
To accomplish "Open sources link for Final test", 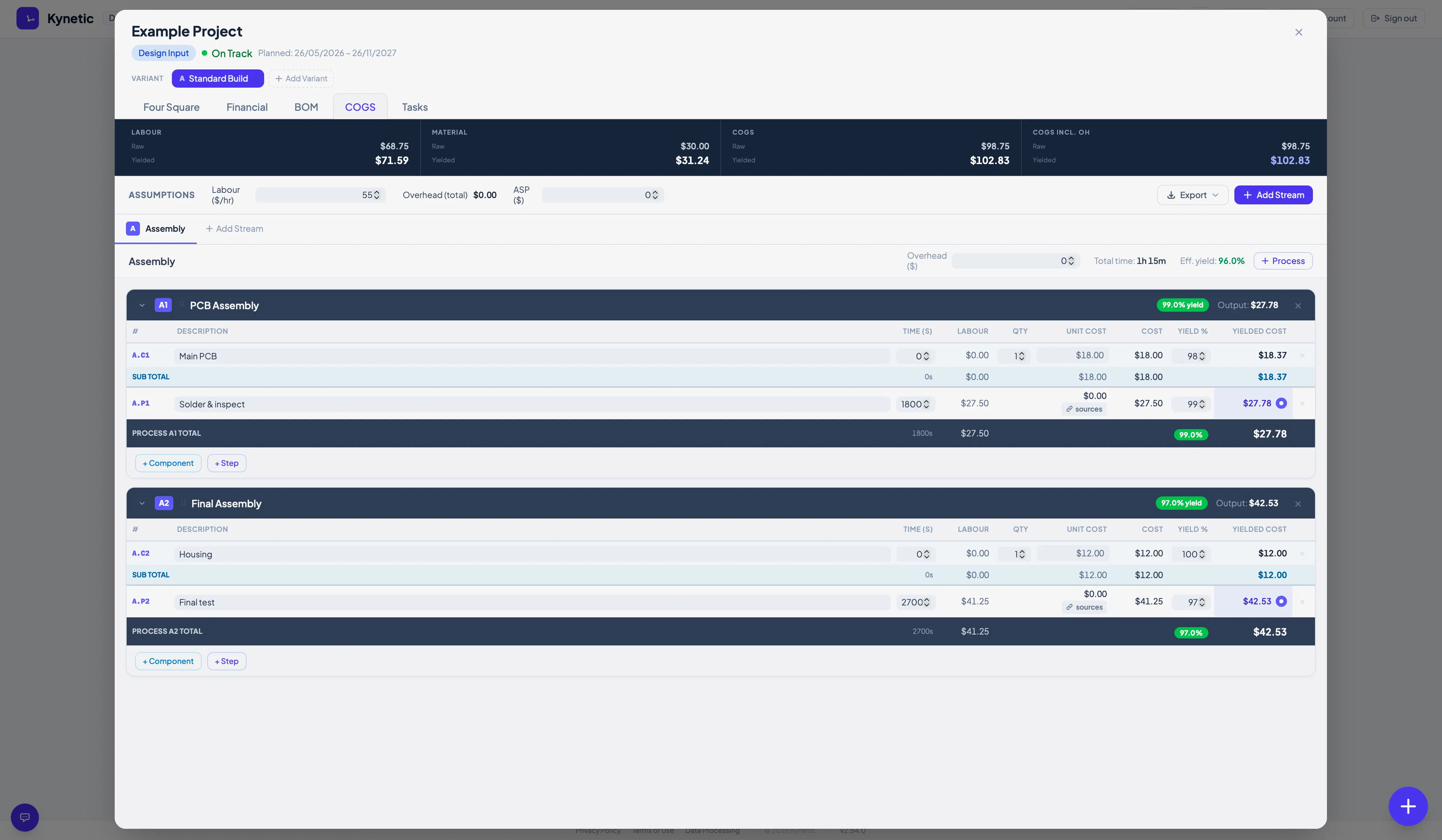I will (x=1084, y=607).
